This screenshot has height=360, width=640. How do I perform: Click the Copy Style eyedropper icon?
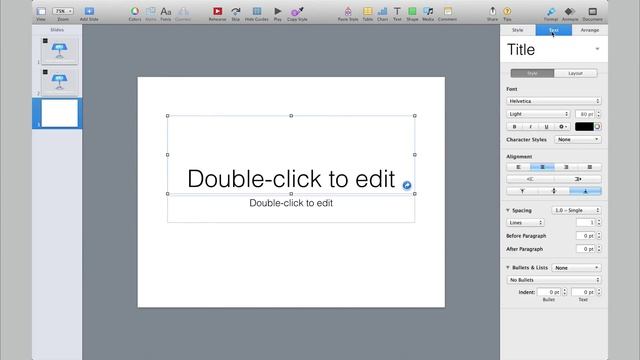297,11
